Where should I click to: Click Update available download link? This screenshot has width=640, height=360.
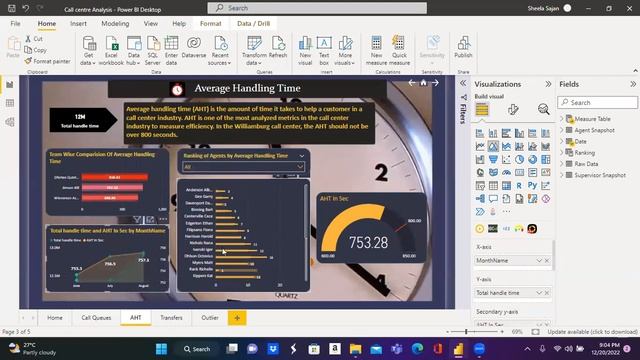coord(592,332)
